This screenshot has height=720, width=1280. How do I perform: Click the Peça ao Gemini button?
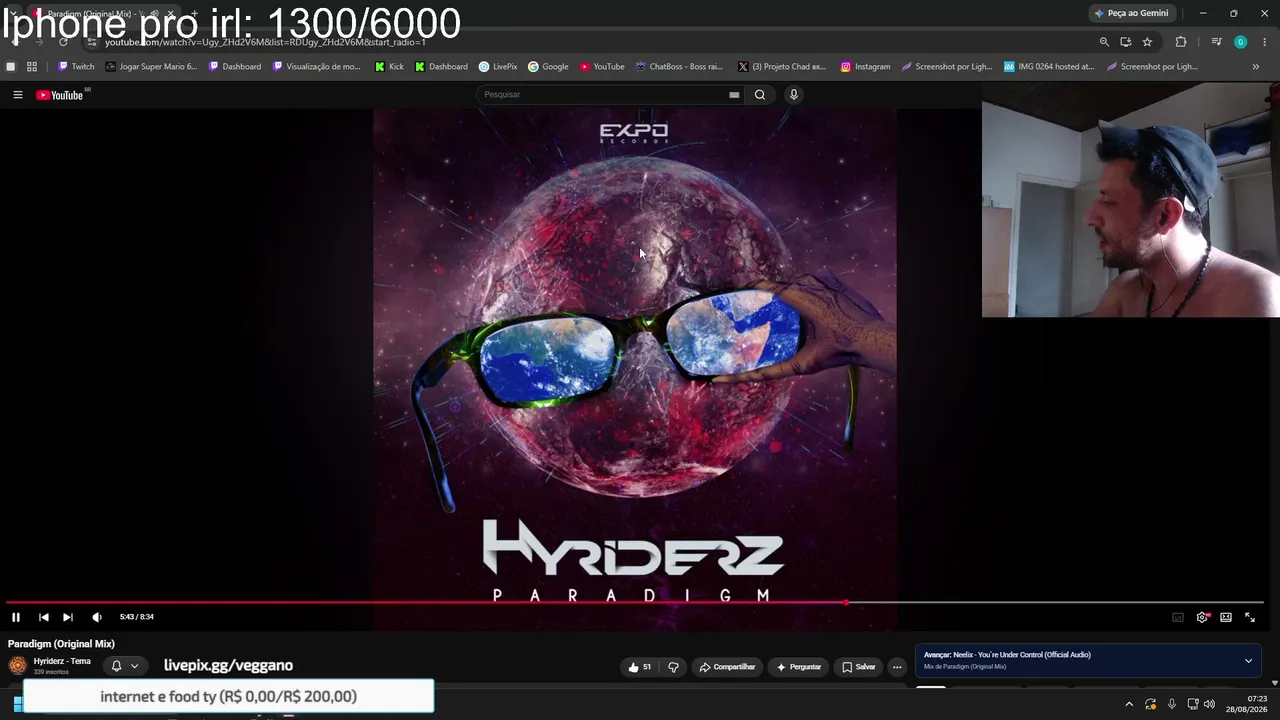1131,14
